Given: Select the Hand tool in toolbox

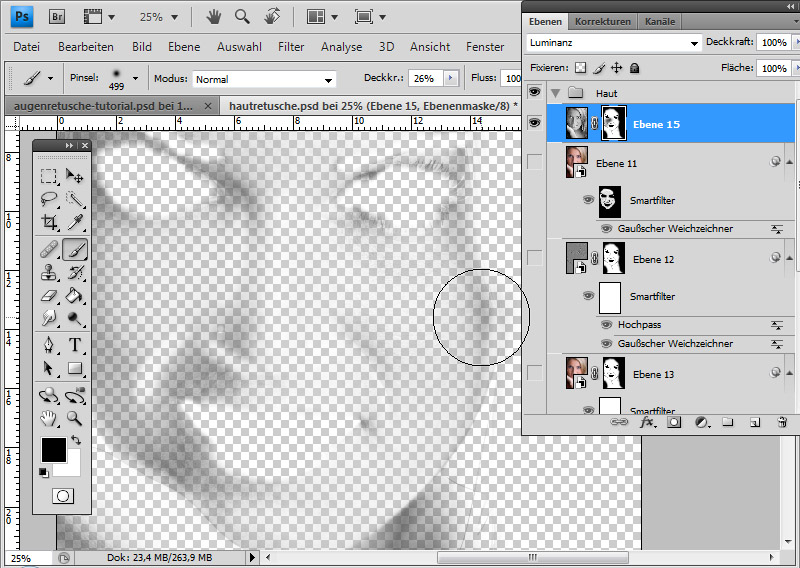Looking at the screenshot, I should coord(49,418).
